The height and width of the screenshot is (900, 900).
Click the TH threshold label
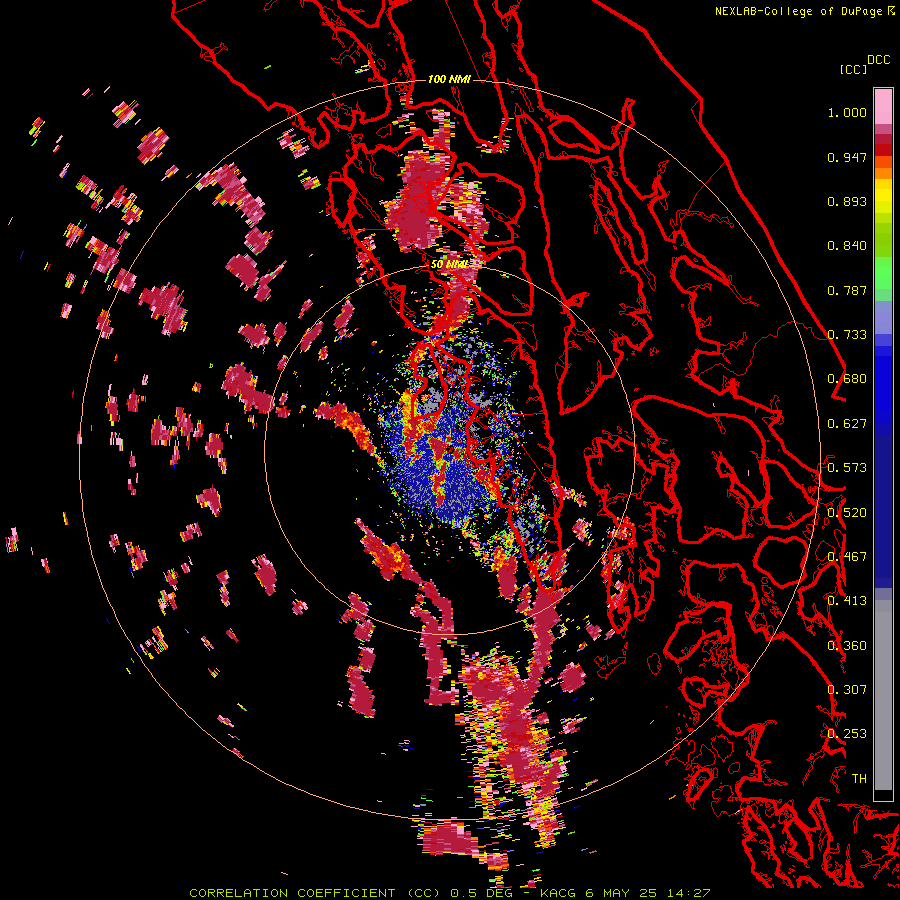tap(859, 779)
